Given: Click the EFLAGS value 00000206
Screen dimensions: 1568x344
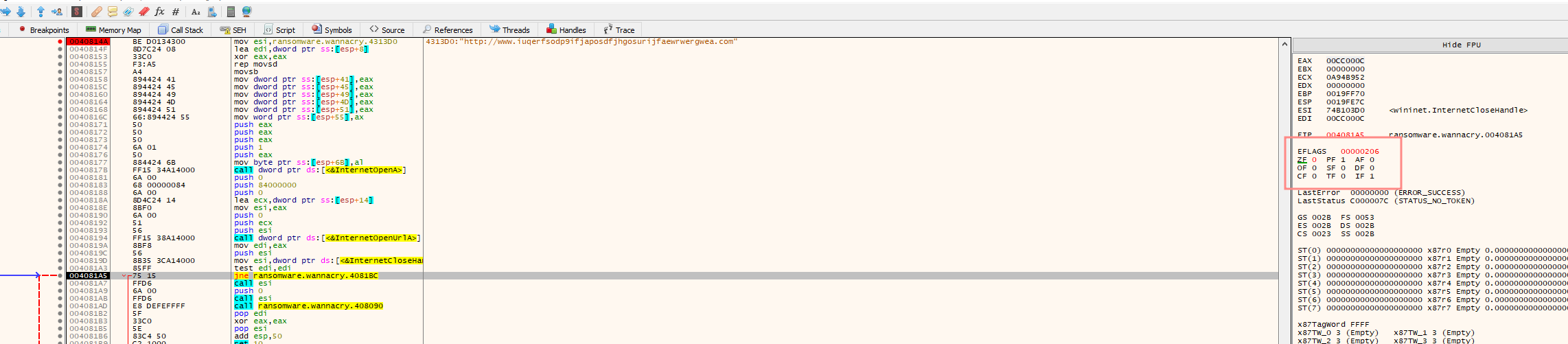Looking at the screenshot, I should click(1359, 152).
